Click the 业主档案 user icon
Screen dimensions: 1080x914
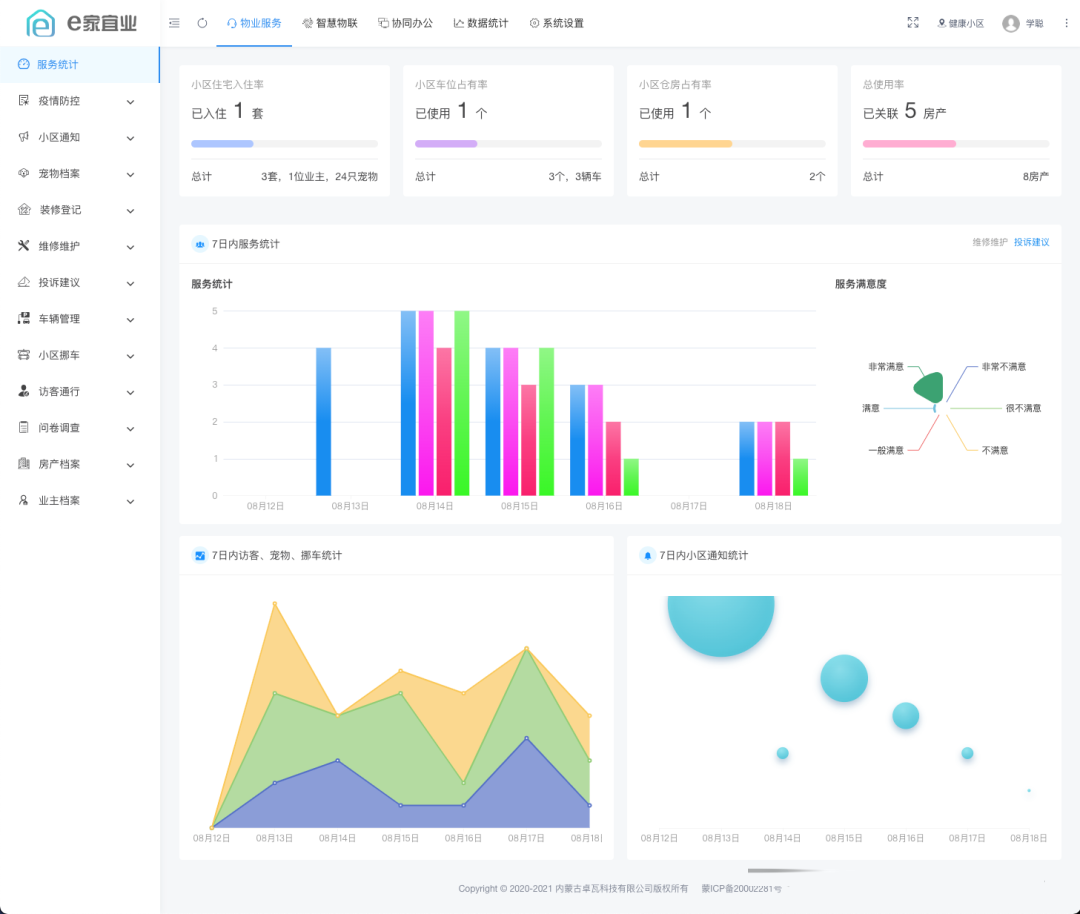pyautogui.click(x=23, y=500)
